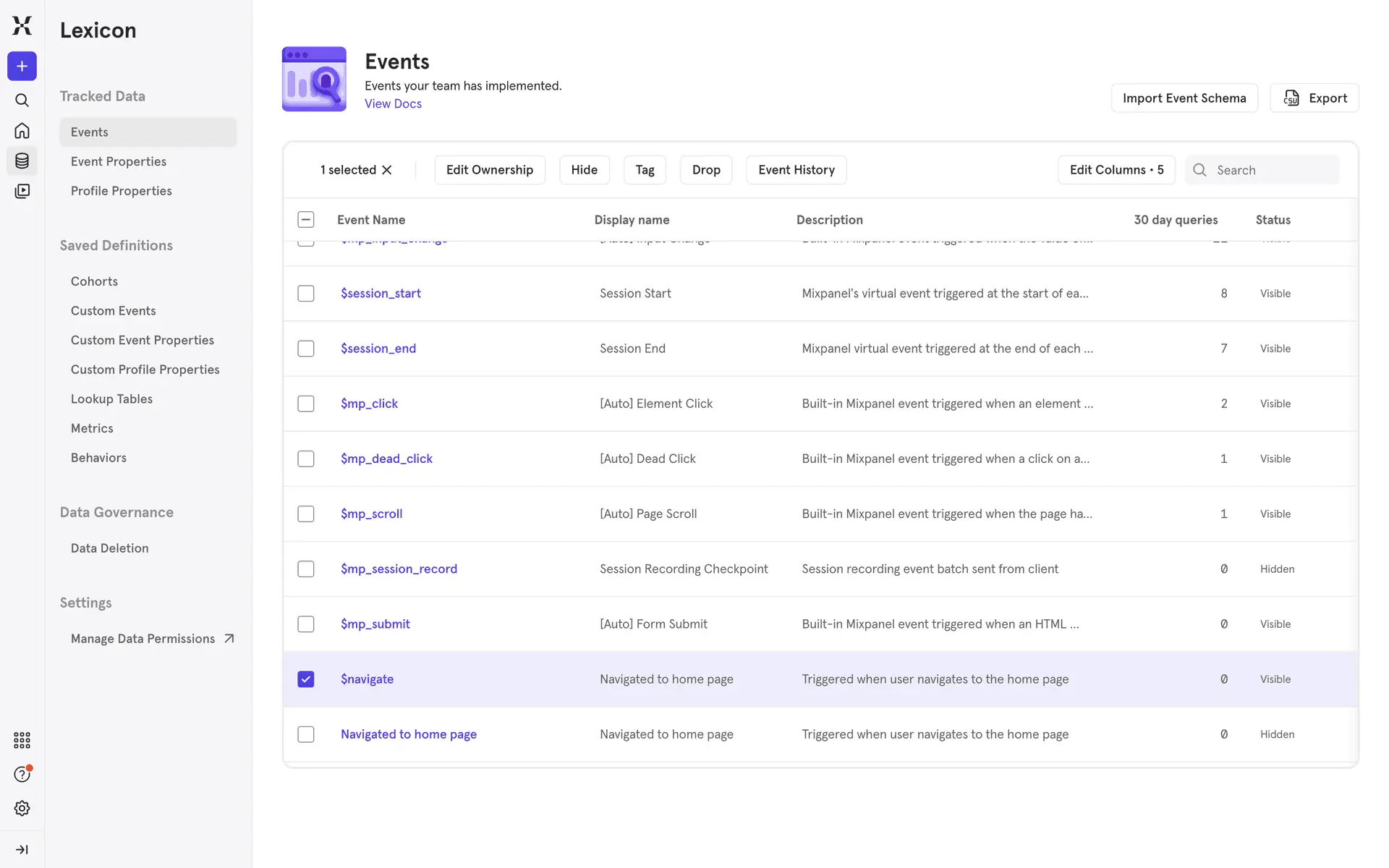This screenshot has height=868, width=1389.
Task: Open the apps grid icon
Action: [x=22, y=740]
